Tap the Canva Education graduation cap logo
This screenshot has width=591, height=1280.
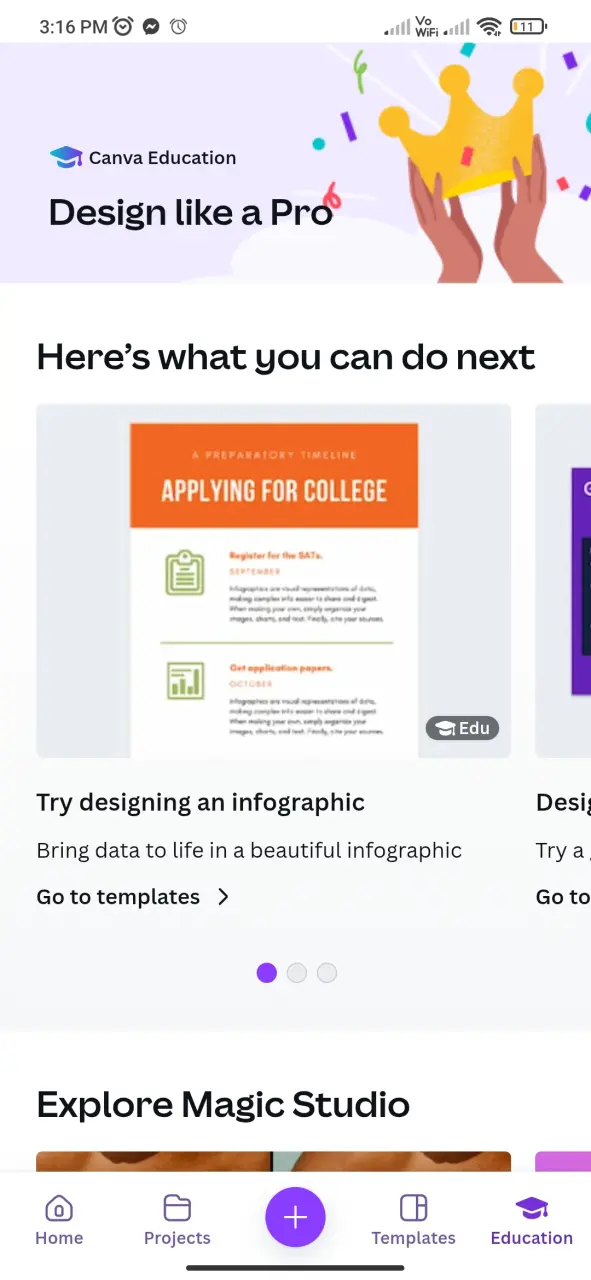click(x=66, y=157)
